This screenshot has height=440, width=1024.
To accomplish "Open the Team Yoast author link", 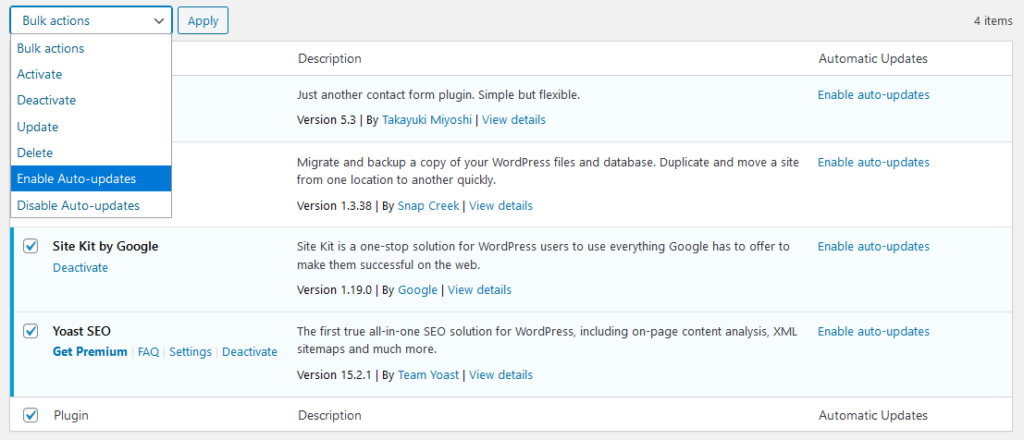I will (428, 375).
